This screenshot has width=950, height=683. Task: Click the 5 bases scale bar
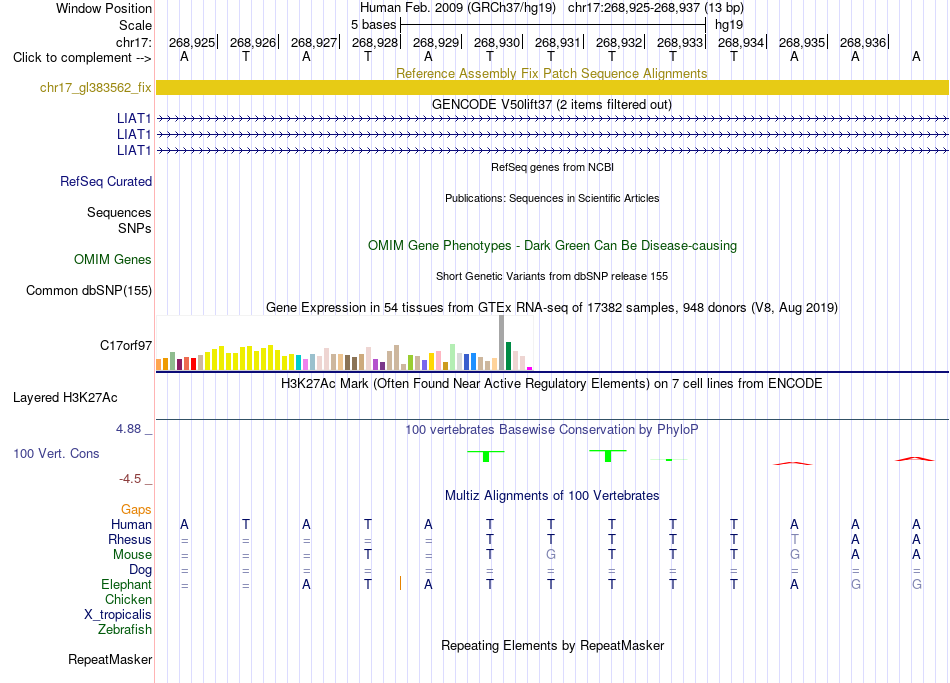(x=553, y=25)
